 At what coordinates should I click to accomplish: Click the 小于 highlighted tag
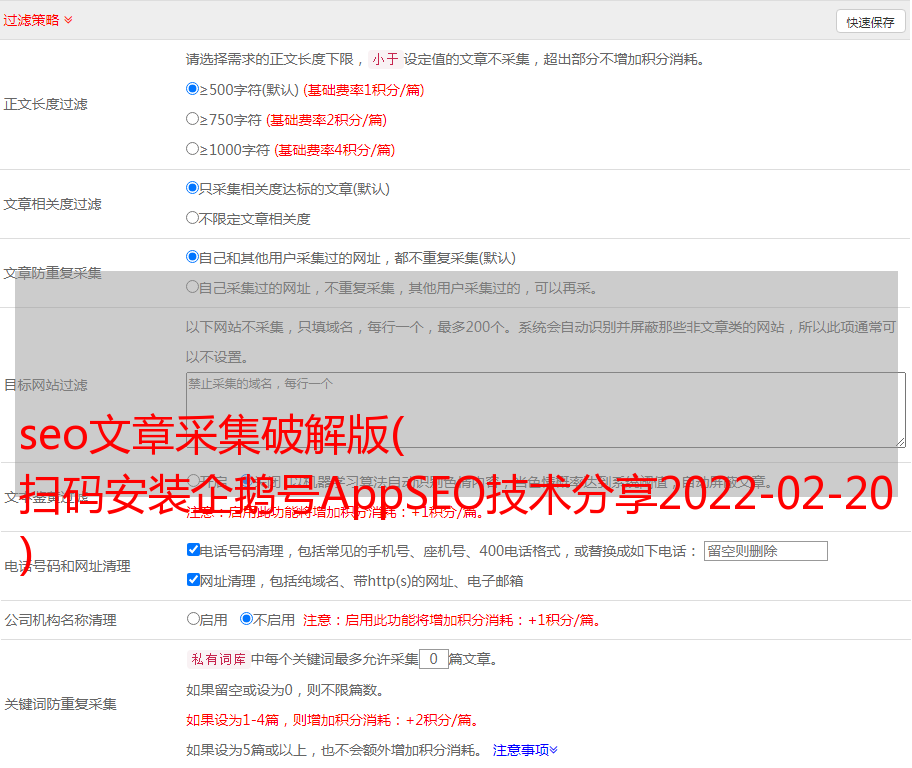click(386, 59)
